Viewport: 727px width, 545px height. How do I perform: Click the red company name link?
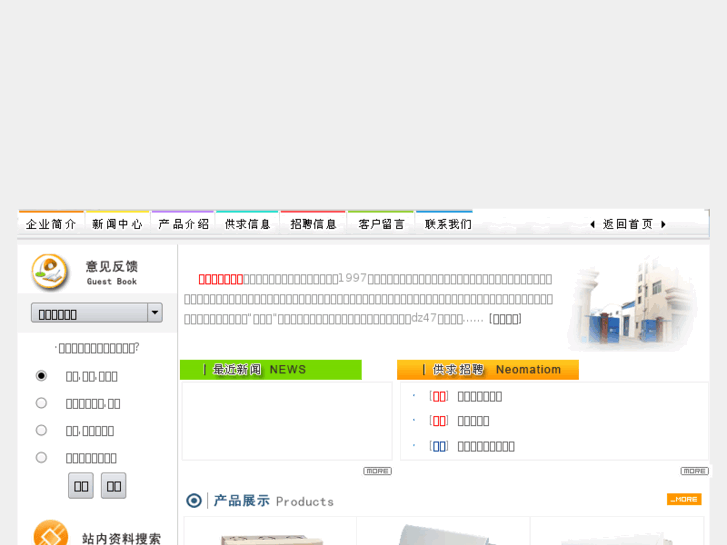pos(221,279)
